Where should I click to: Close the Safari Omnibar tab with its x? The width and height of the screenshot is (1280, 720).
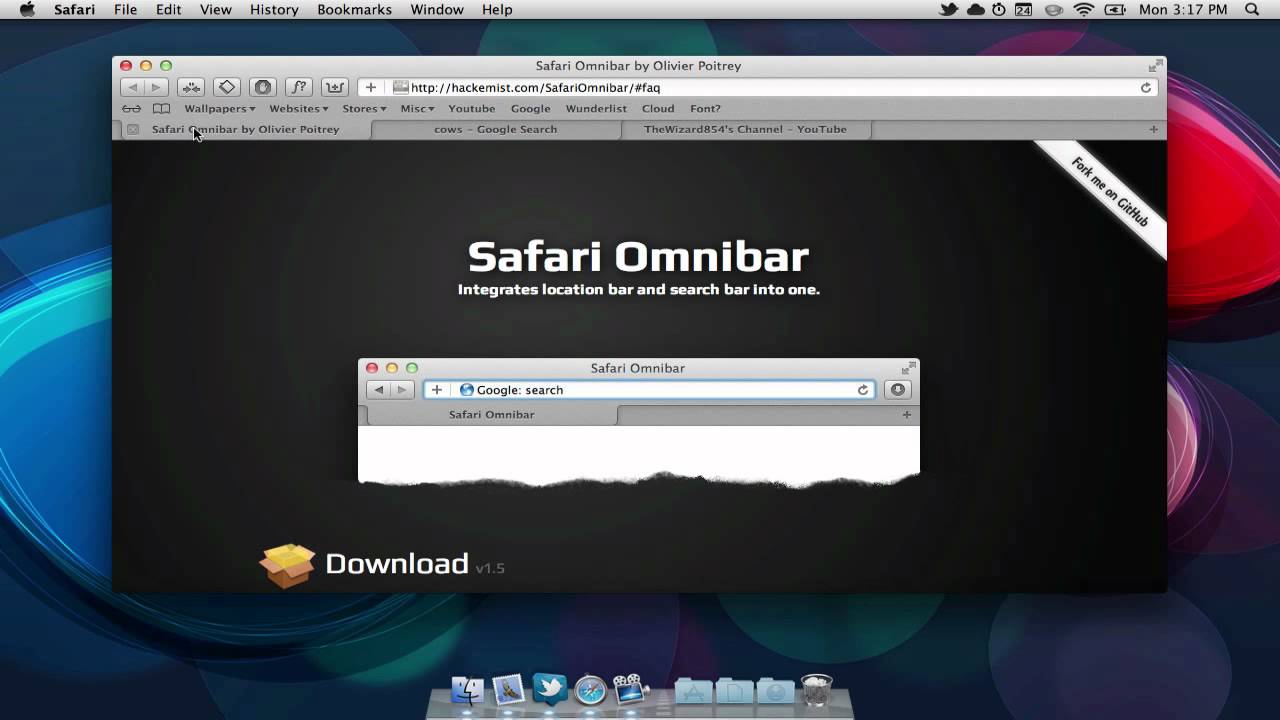pyautogui.click(x=132, y=129)
